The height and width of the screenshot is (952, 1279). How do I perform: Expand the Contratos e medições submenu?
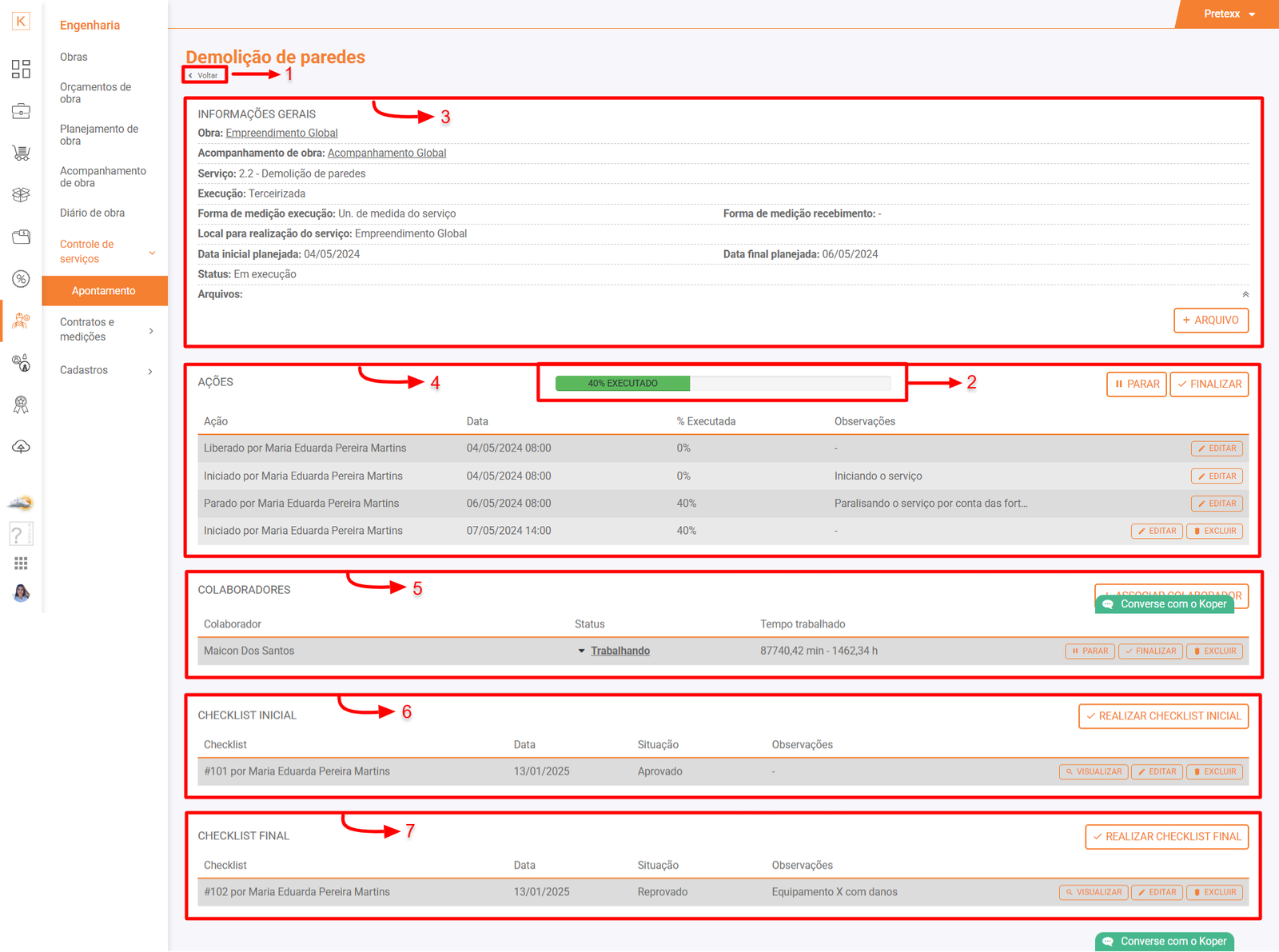[105, 329]
